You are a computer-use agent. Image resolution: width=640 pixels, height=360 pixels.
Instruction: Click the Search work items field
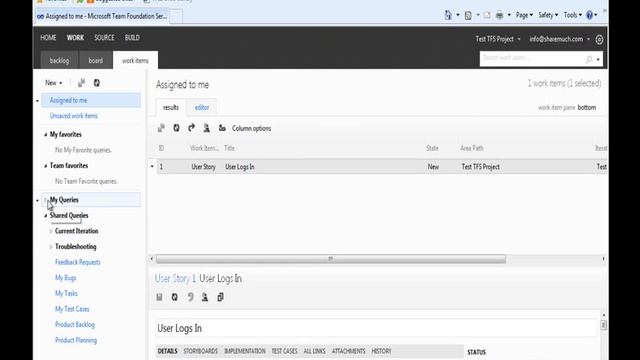click(x=532, y=58)
